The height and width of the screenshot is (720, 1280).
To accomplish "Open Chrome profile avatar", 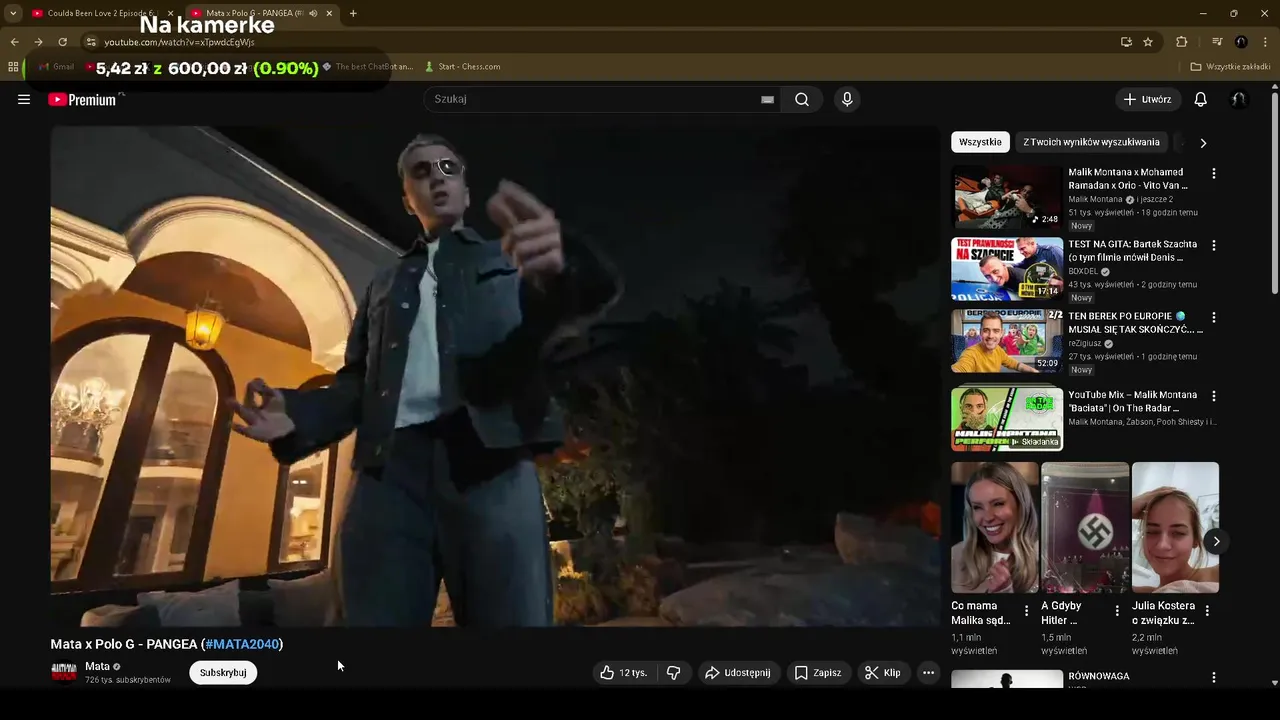I will [1241, 42].
